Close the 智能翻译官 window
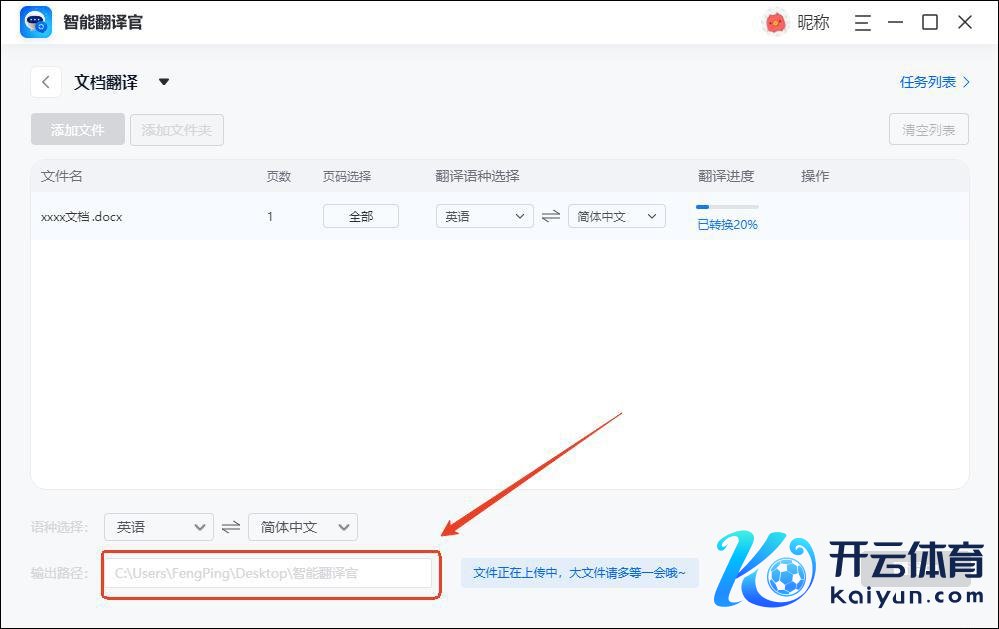This screenshot has width=999, height=629. point(965,23)
